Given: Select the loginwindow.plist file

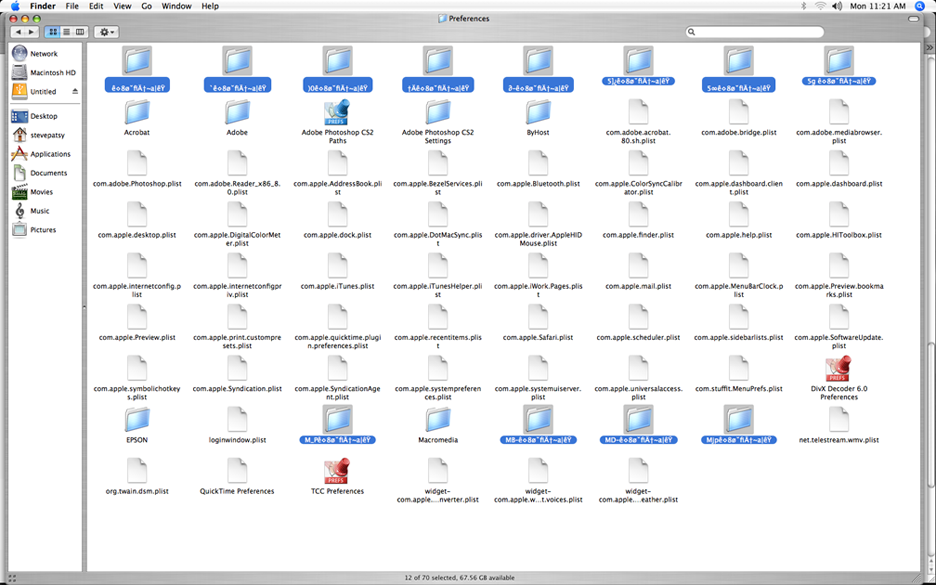Looking at the screenshot, I should (x=237, y=421).
